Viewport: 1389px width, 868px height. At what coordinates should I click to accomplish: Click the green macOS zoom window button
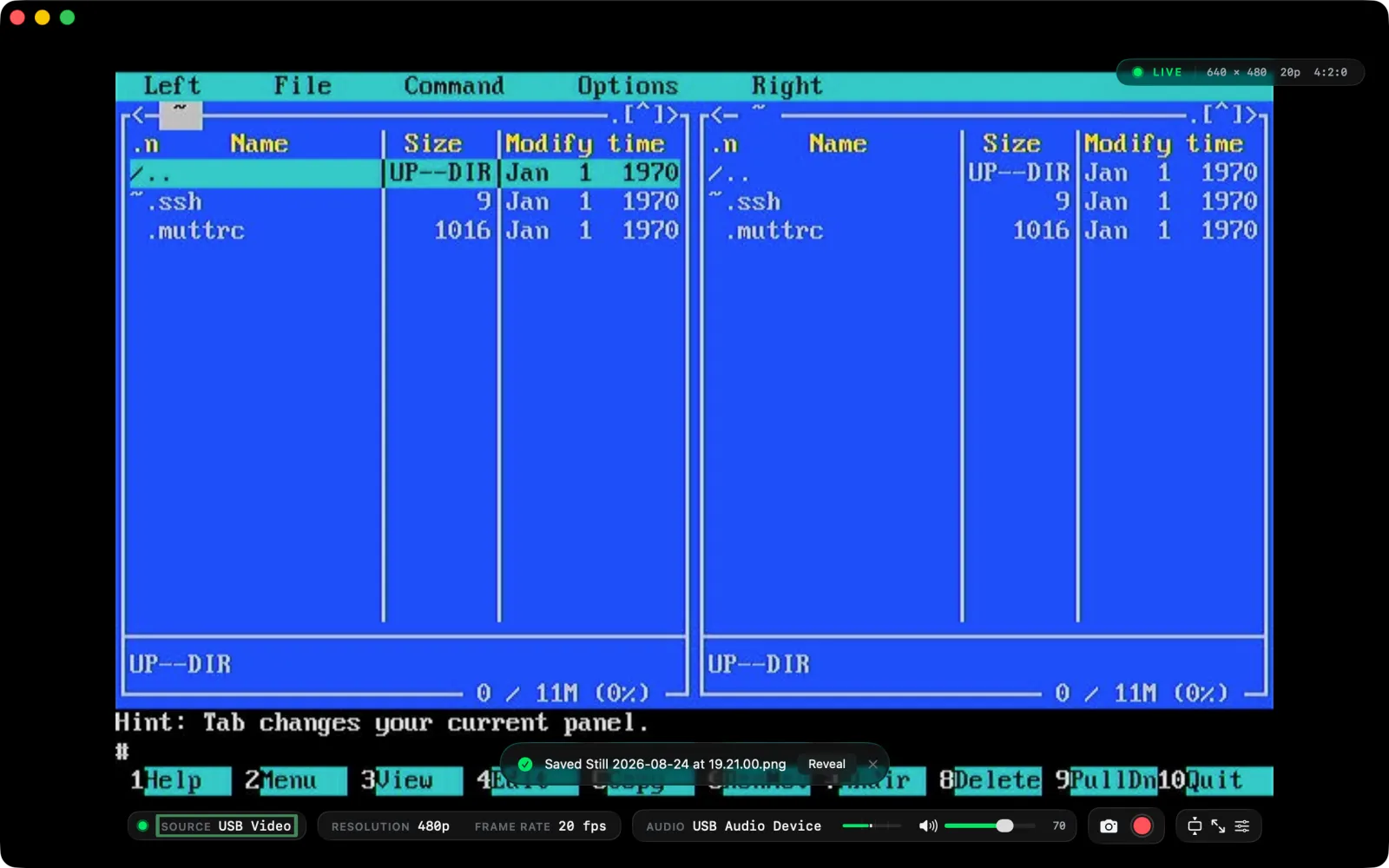tap(67, 17)
